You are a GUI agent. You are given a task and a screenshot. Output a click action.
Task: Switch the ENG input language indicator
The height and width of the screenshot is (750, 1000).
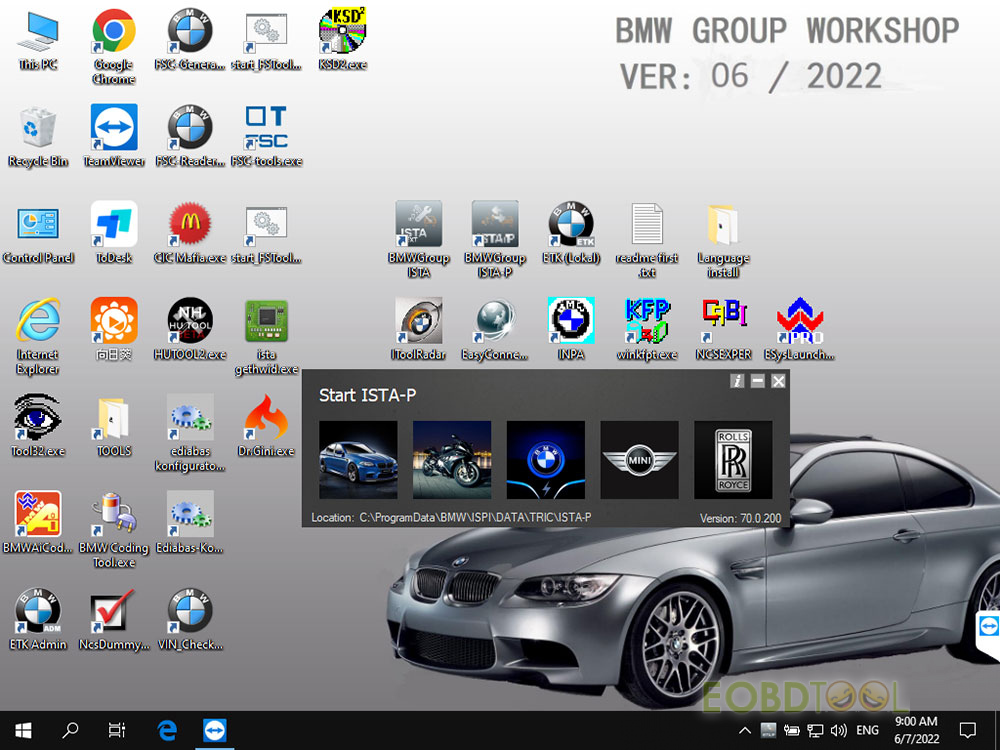point(867,730)
